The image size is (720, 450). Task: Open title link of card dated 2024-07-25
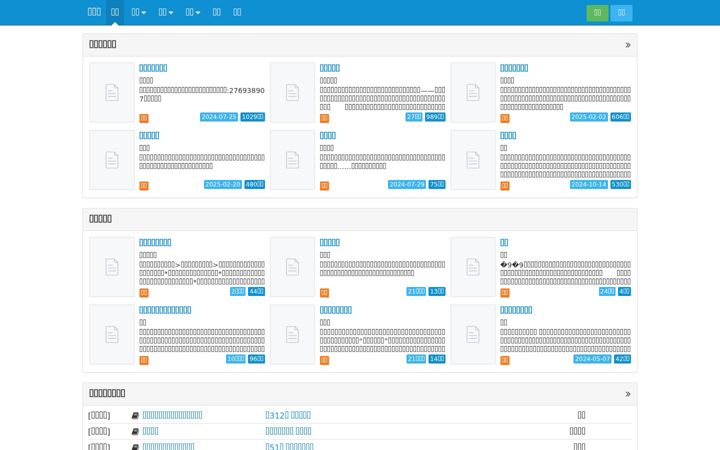point(153,68)
